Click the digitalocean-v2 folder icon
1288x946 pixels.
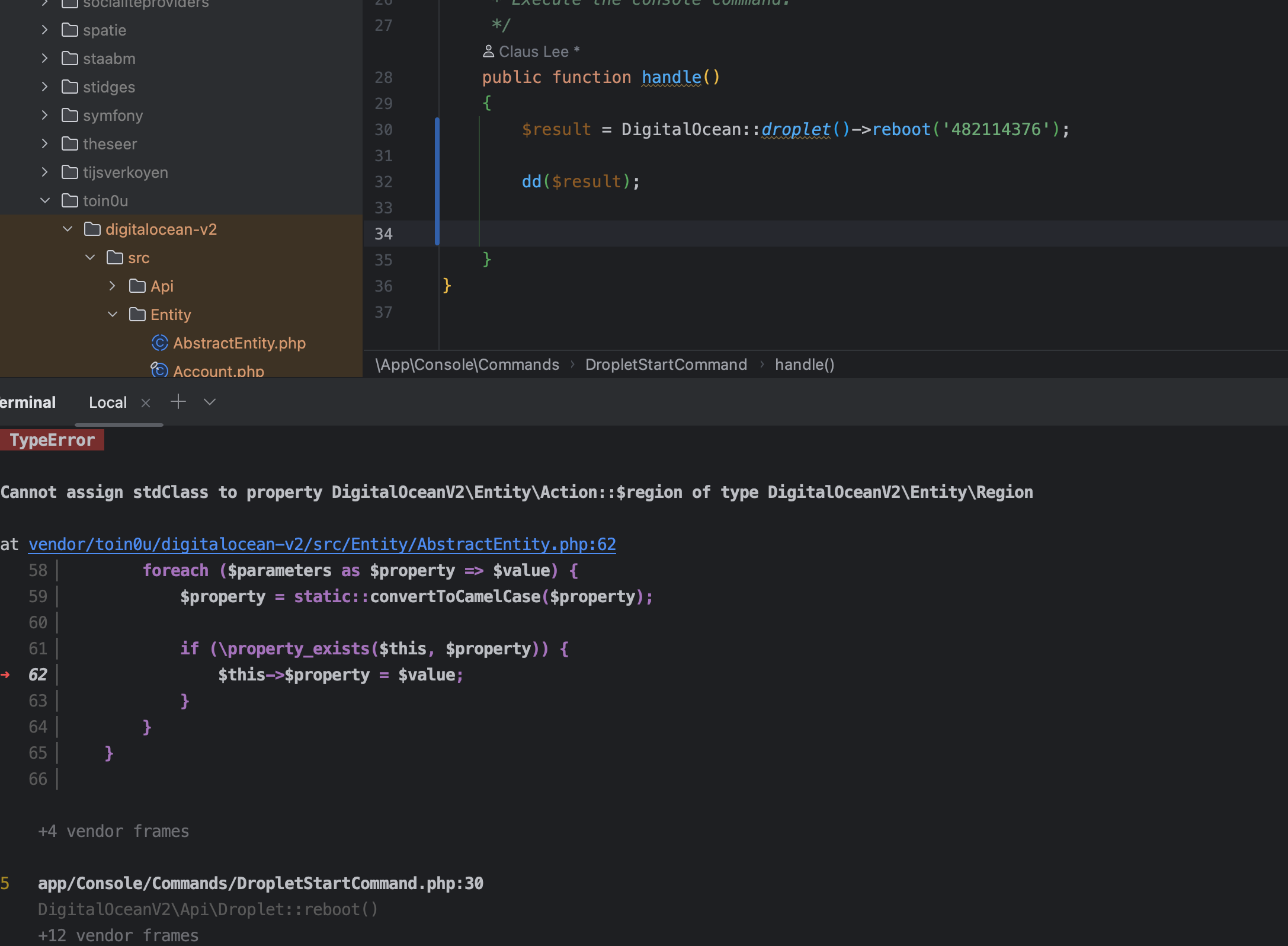tap(92, 229)
